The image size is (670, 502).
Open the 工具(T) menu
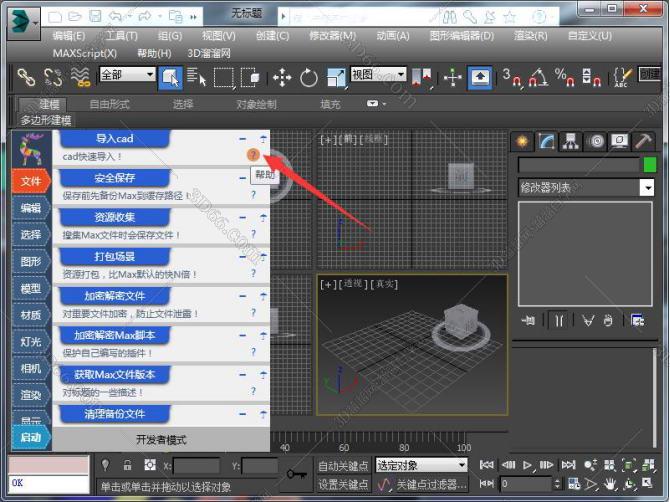tap(121, 36)
